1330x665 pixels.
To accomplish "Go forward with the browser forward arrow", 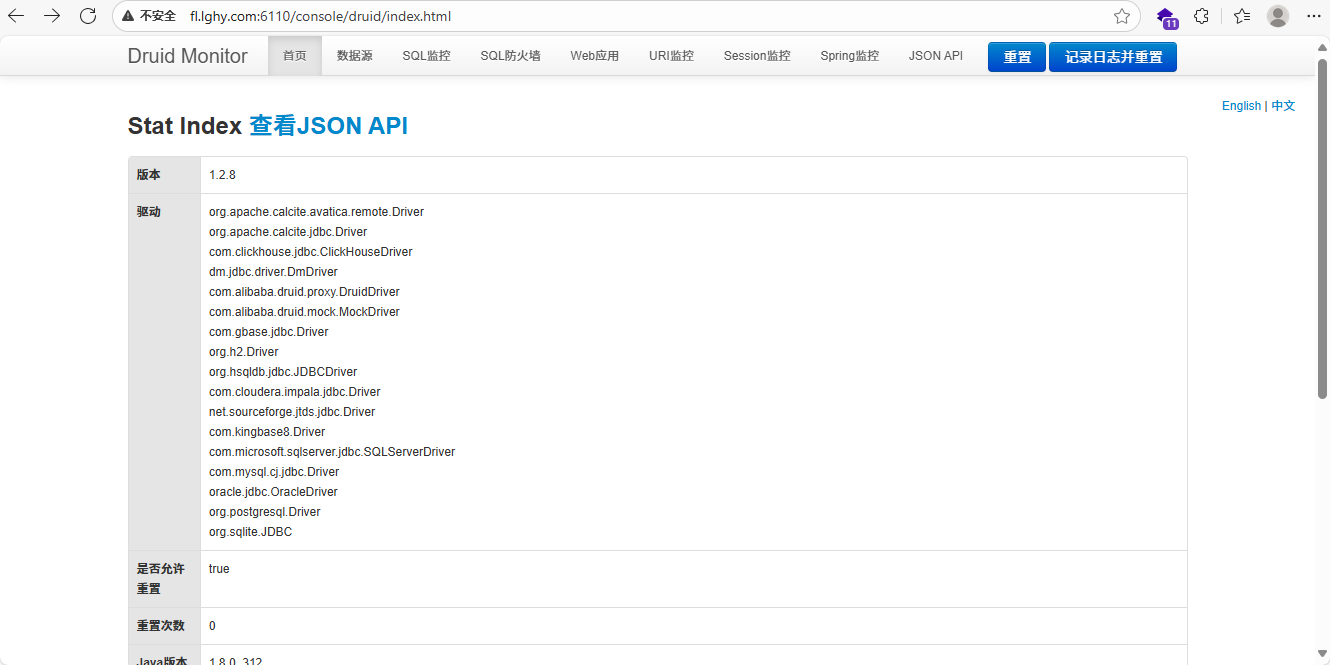I will click(52, 16).
